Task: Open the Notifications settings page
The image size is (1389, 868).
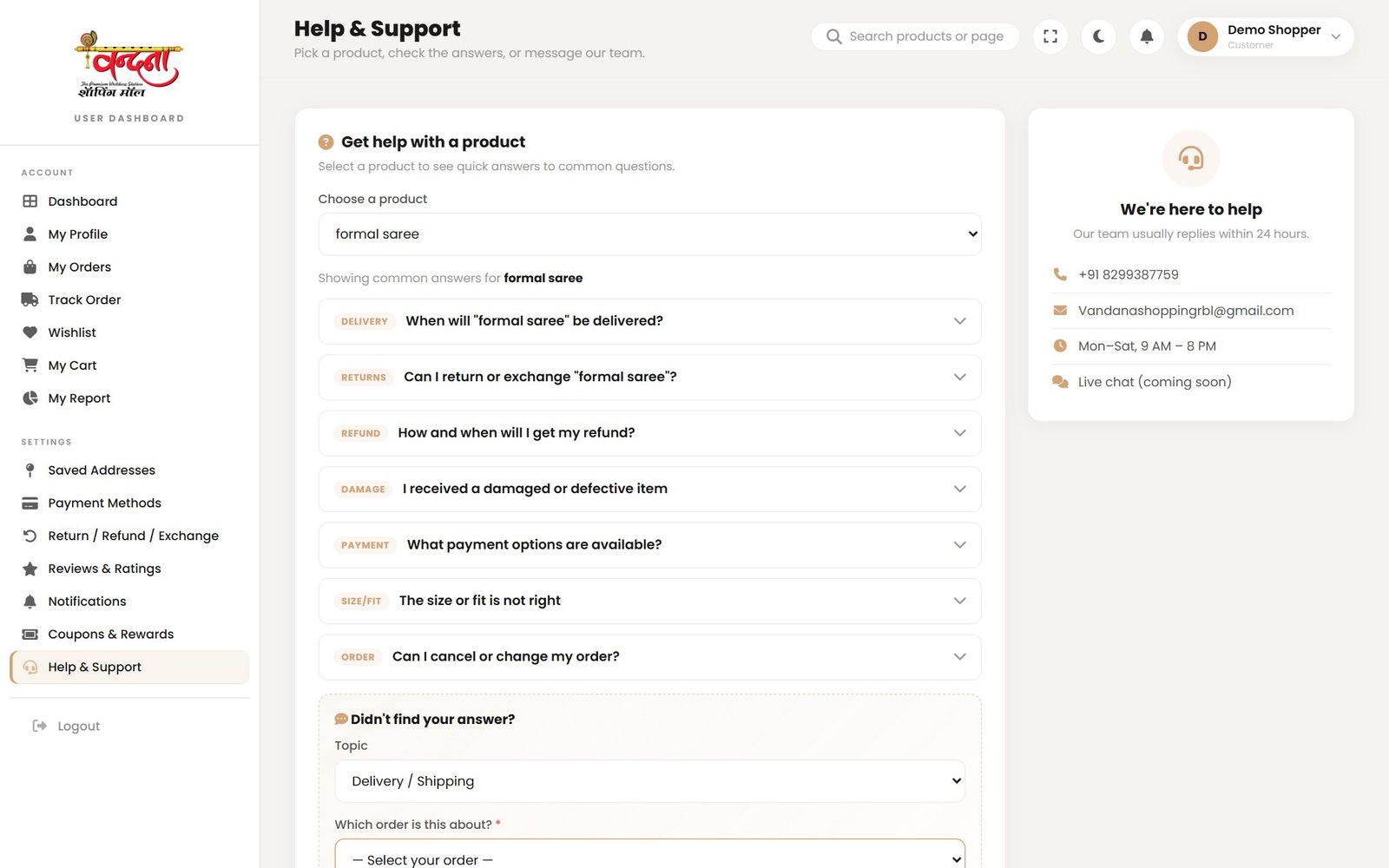Action: (129, 602)
